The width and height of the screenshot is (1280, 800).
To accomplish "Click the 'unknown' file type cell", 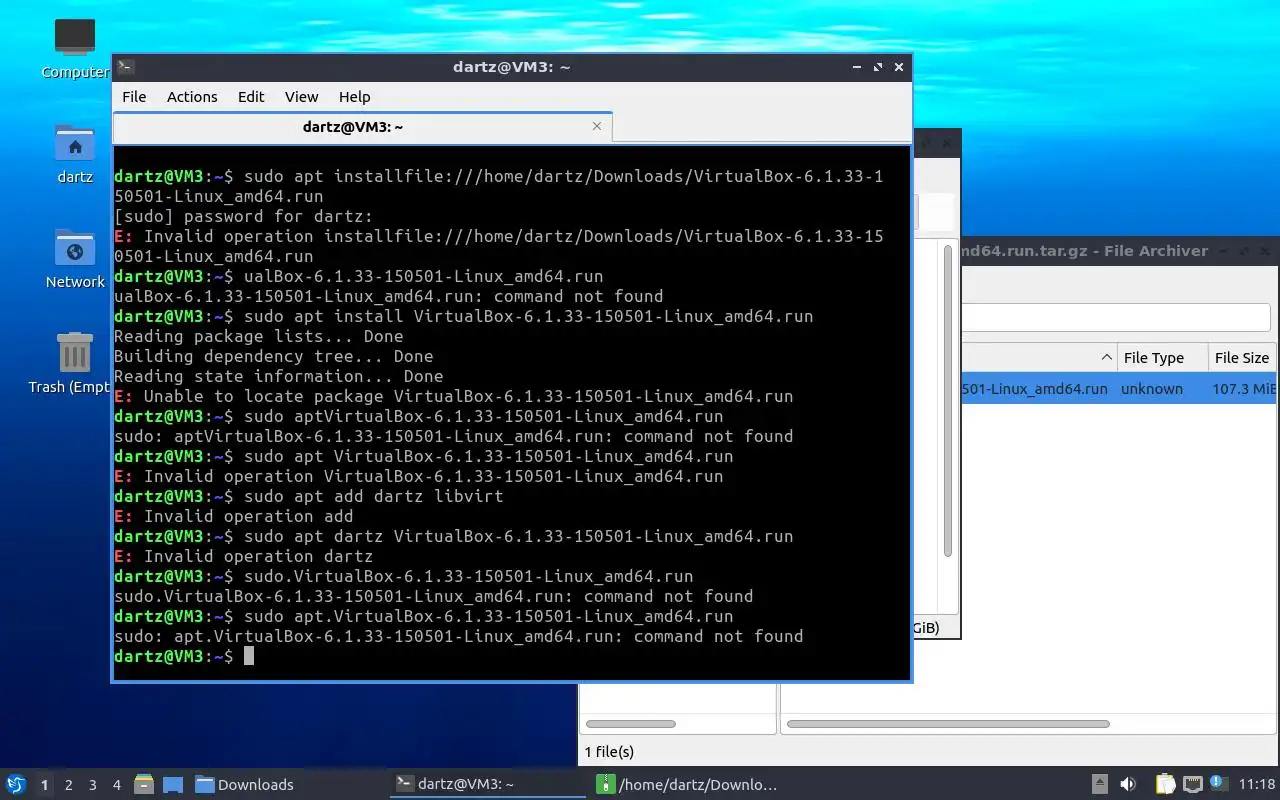I will (x=1151, y=389).
